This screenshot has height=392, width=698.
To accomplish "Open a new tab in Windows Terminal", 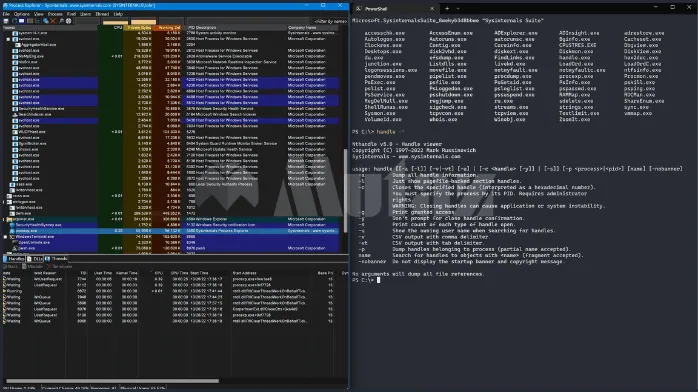I will point(447,8).
